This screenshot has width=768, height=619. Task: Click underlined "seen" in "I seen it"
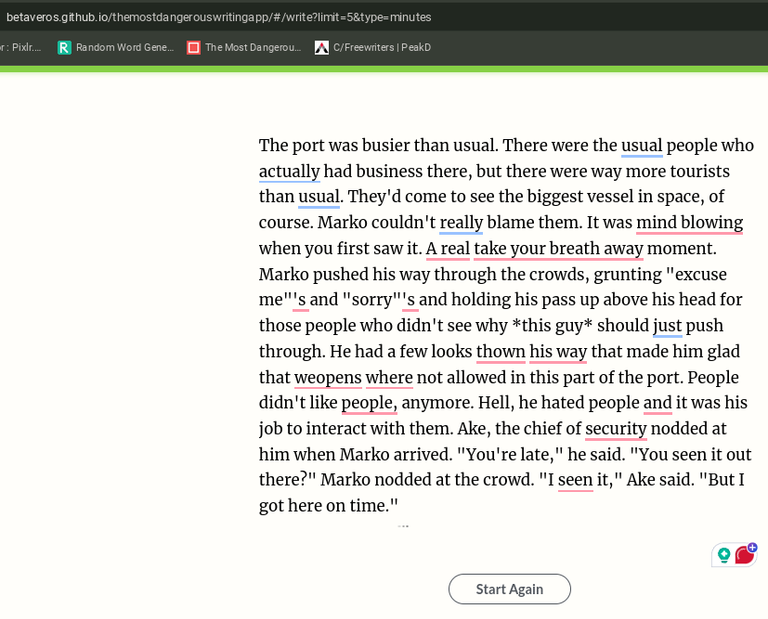pos(575,480)
